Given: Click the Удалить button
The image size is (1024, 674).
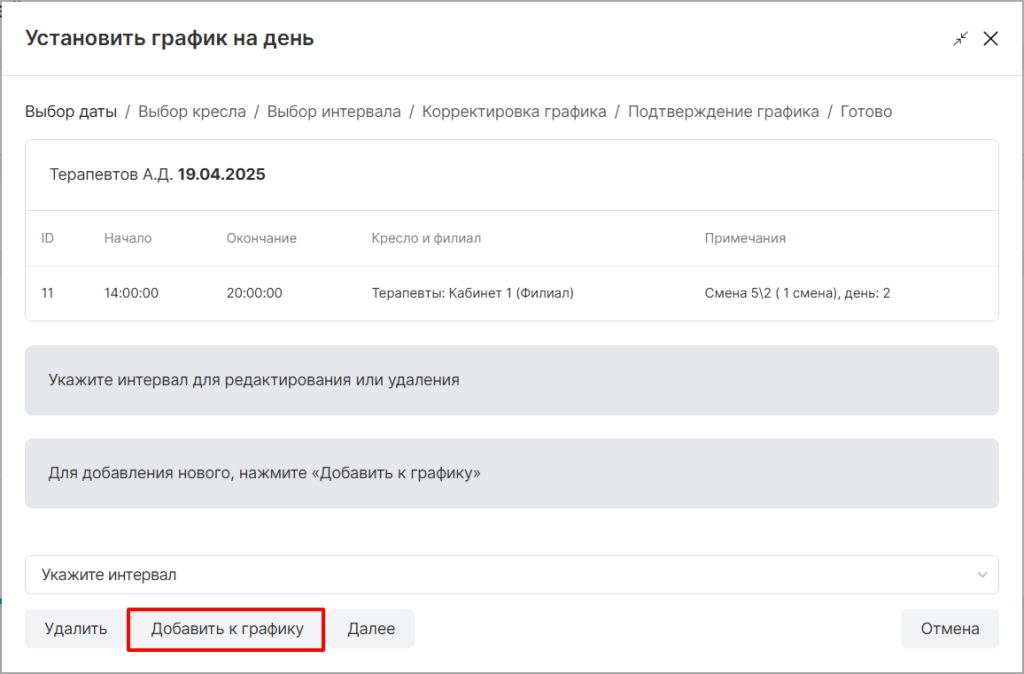Looking at the screenshot, I should tap(76, 629).
